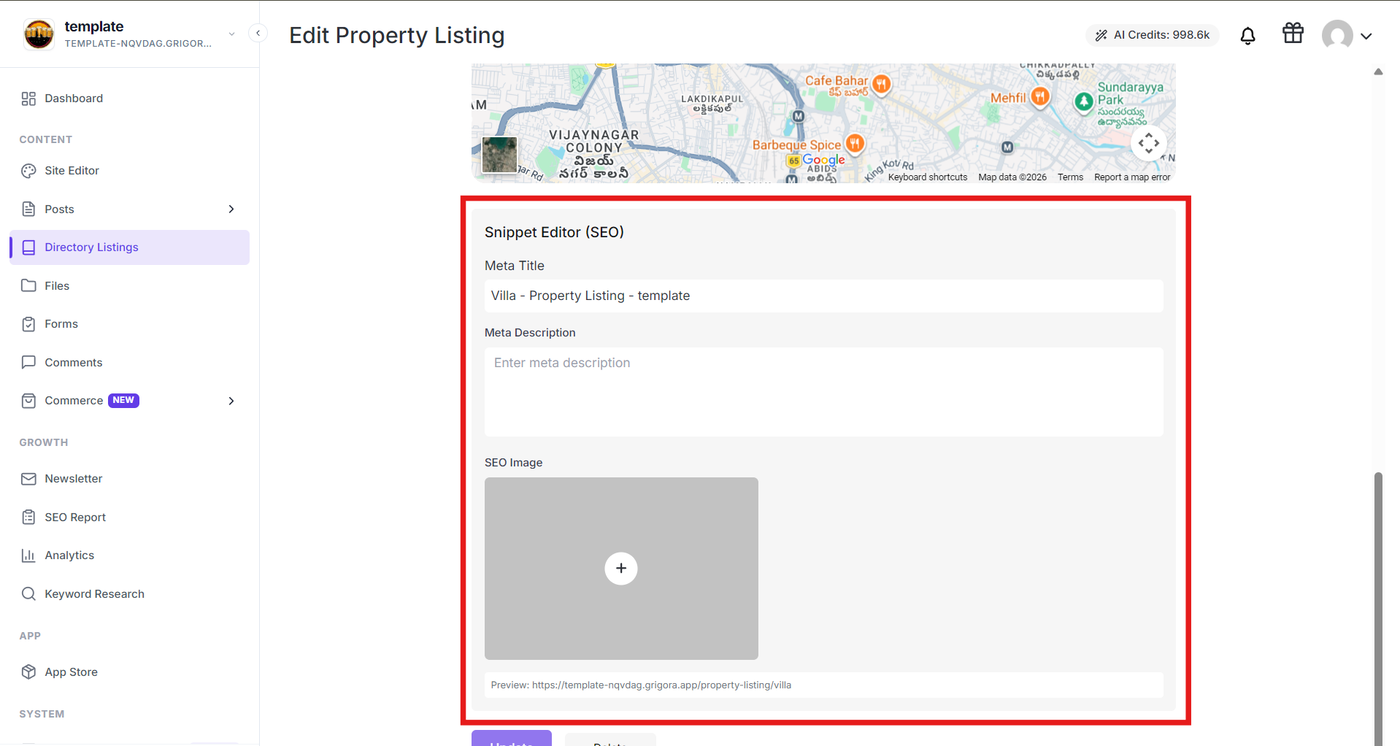Screen dimensions: 1400x746
Task: Open the gift rewards icon
Action: [x=1293, y=34]
